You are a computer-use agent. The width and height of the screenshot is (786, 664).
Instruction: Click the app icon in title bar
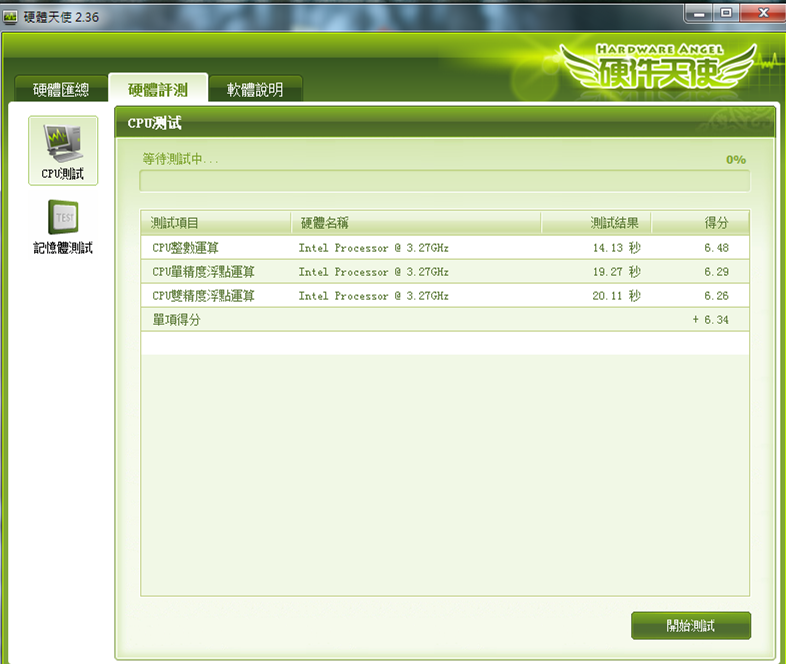pos(10,18)
